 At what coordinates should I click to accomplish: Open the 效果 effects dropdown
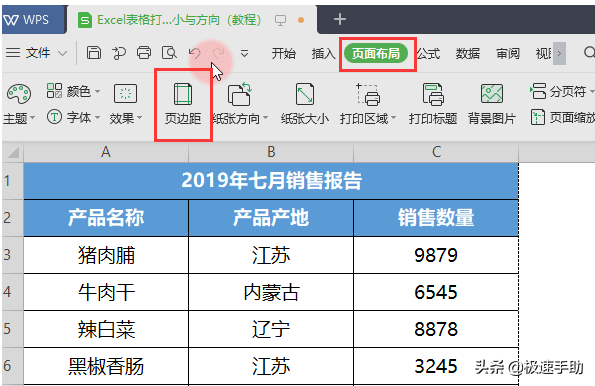(x=126, y=104)
